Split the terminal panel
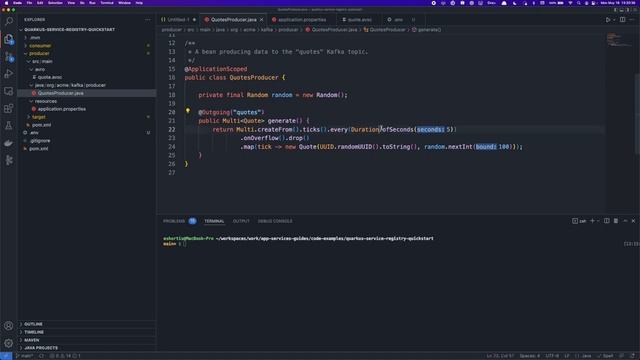 (607, 221)
